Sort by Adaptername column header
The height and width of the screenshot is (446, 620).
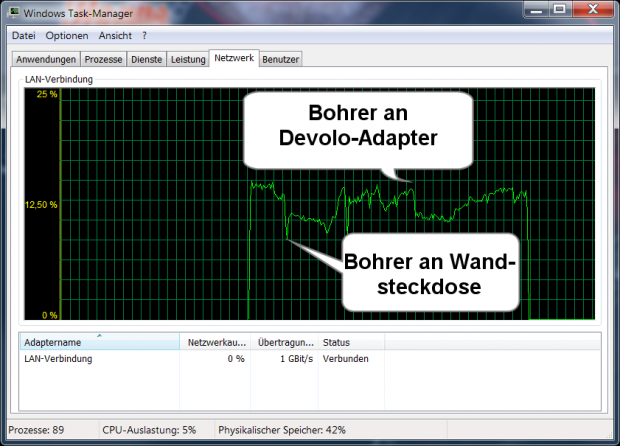pos(100,342)
